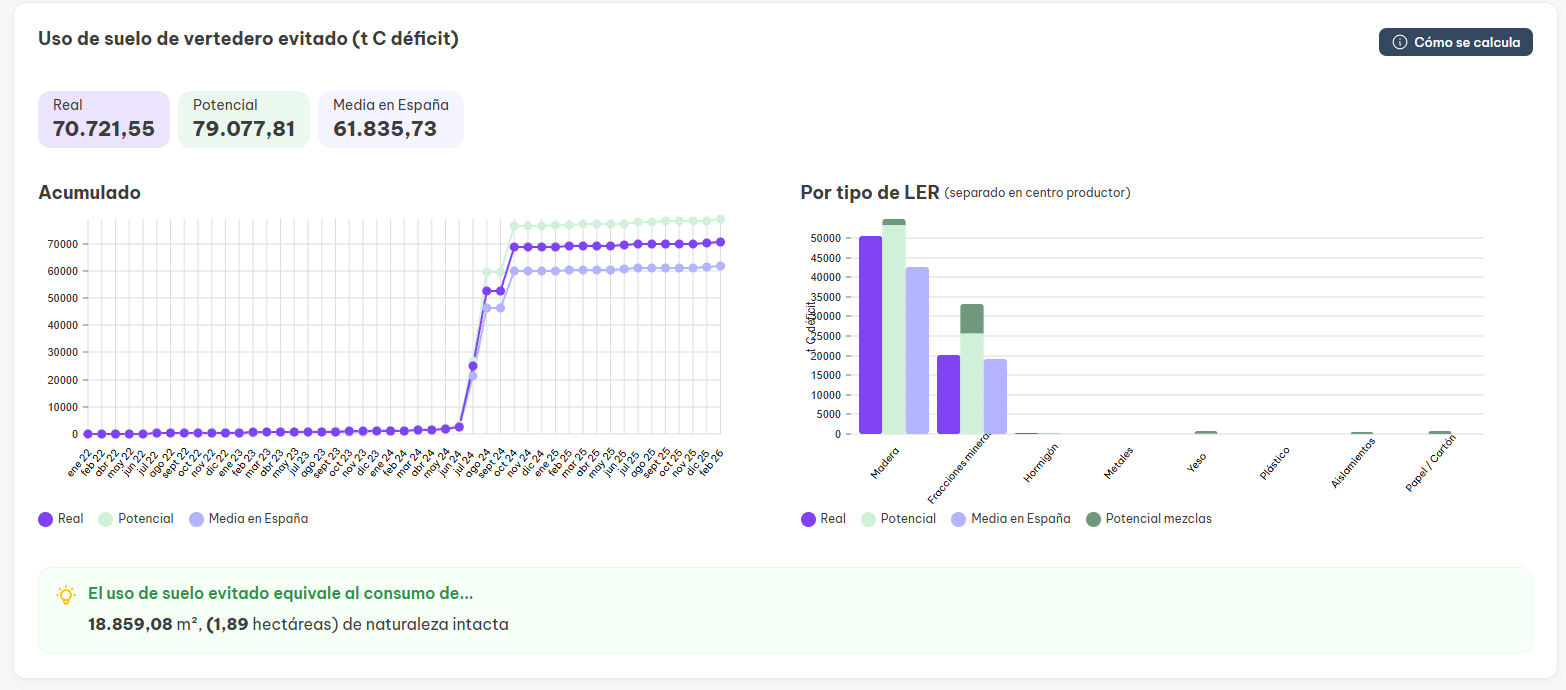Click the lightbulb icon in the equivalence banner
The image size is (1566, 690).
66,595
